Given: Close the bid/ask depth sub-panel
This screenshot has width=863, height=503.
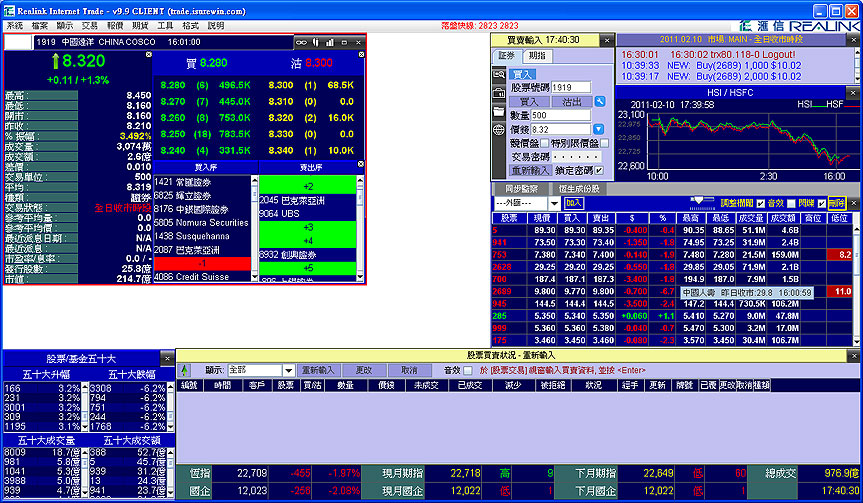Looking at the screenshot, I should click(361, 54).
